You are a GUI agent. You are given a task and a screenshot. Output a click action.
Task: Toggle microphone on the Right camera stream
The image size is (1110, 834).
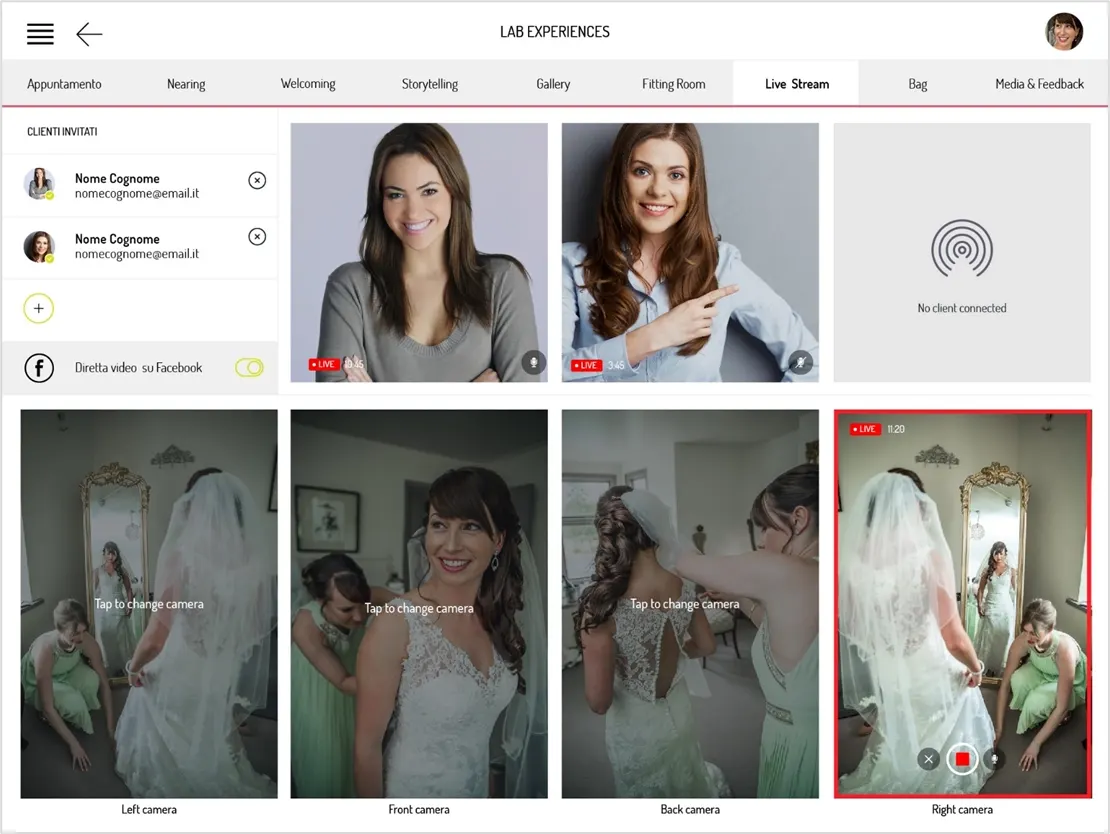coord(995,759)
